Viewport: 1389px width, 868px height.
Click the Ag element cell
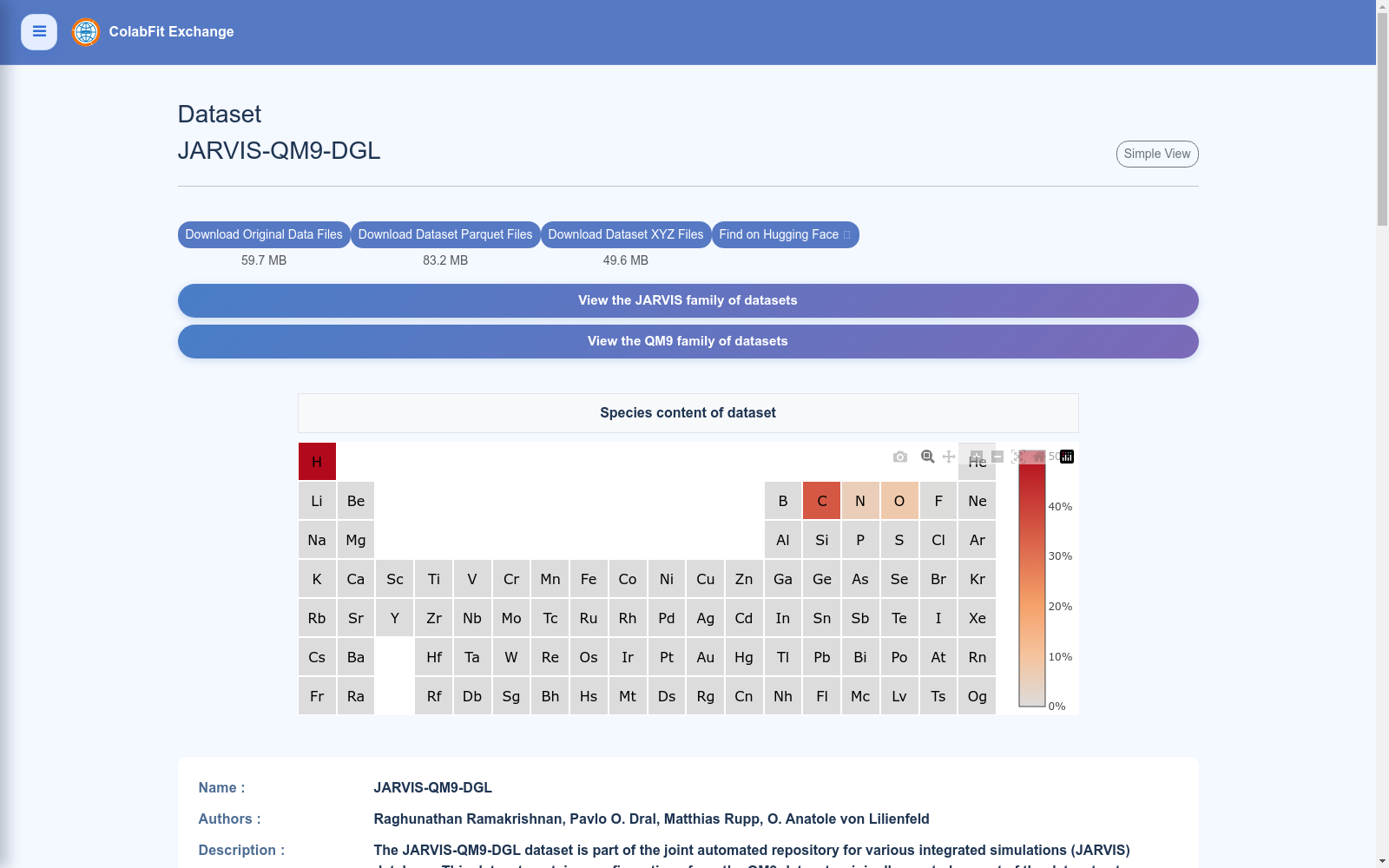point(706,618)
